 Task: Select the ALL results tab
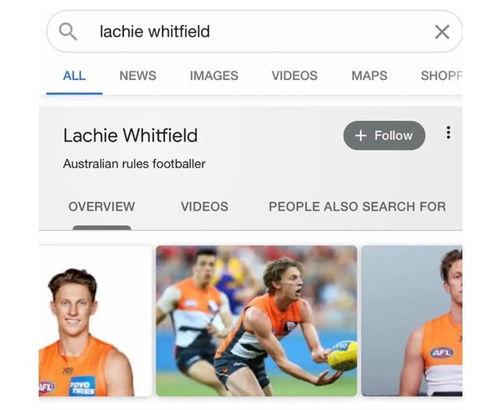(x=74, y=76)
